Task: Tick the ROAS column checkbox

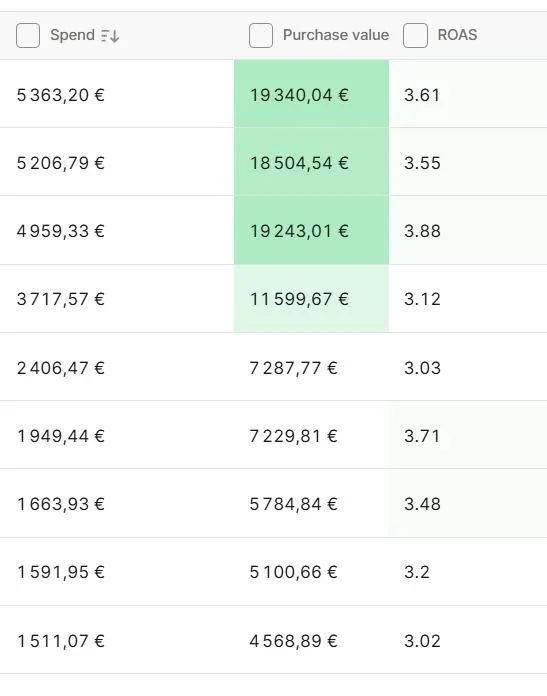Action: (x=416, y=36)
